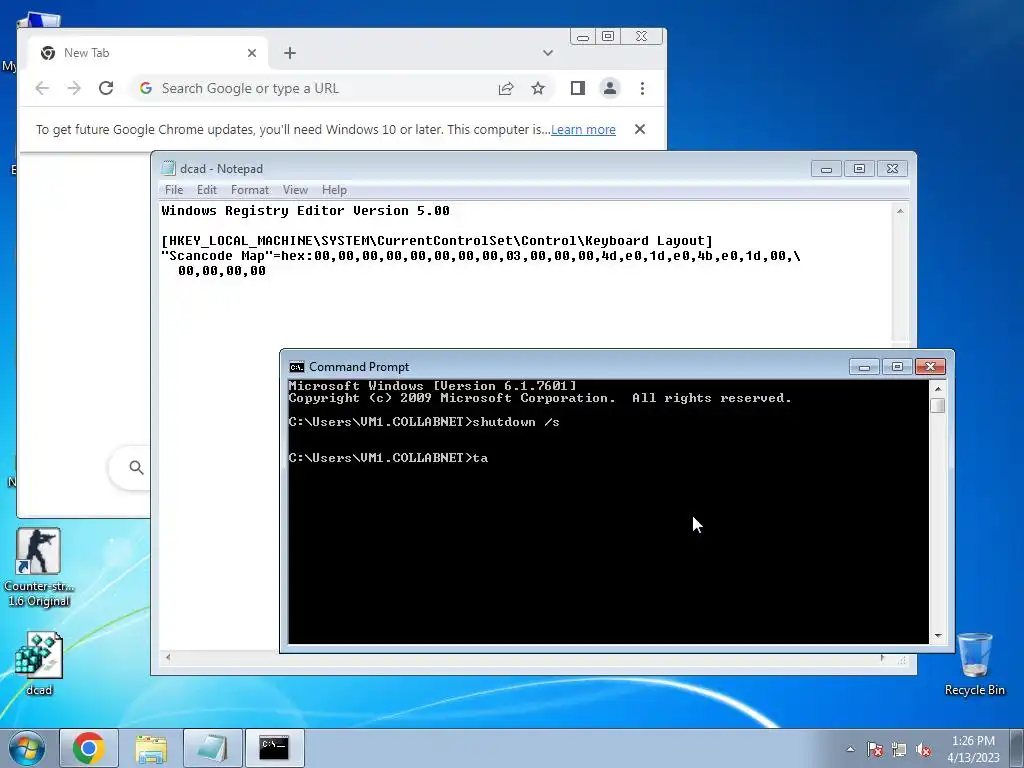Switch to Notepad via taskbar
This screenshot has width=1024, height=768.
pyautogui.click(x=212, y=748)
